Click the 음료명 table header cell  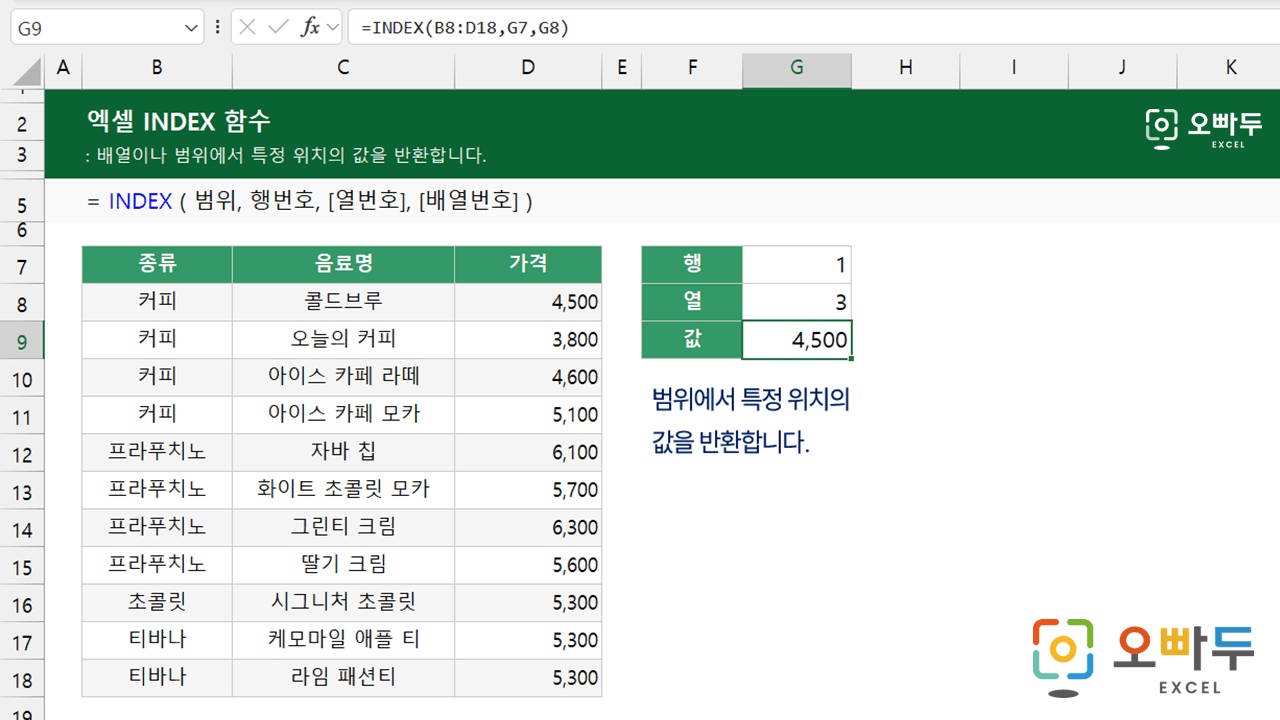tap(343, 264)
